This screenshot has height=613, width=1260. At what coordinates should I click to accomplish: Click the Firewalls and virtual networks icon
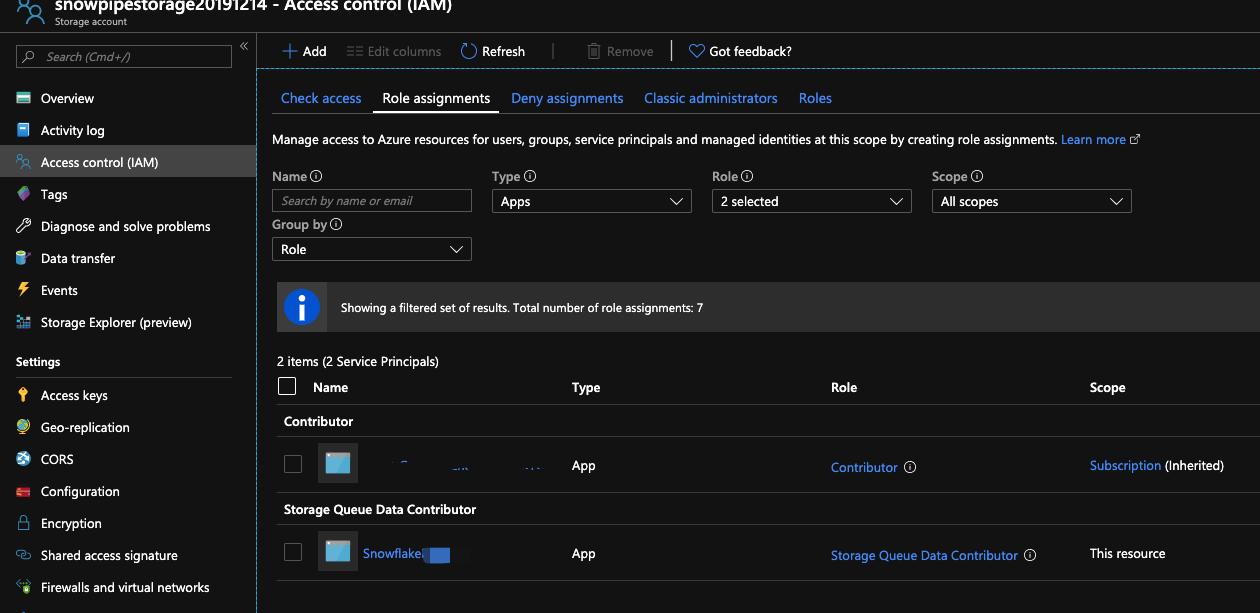23,587
